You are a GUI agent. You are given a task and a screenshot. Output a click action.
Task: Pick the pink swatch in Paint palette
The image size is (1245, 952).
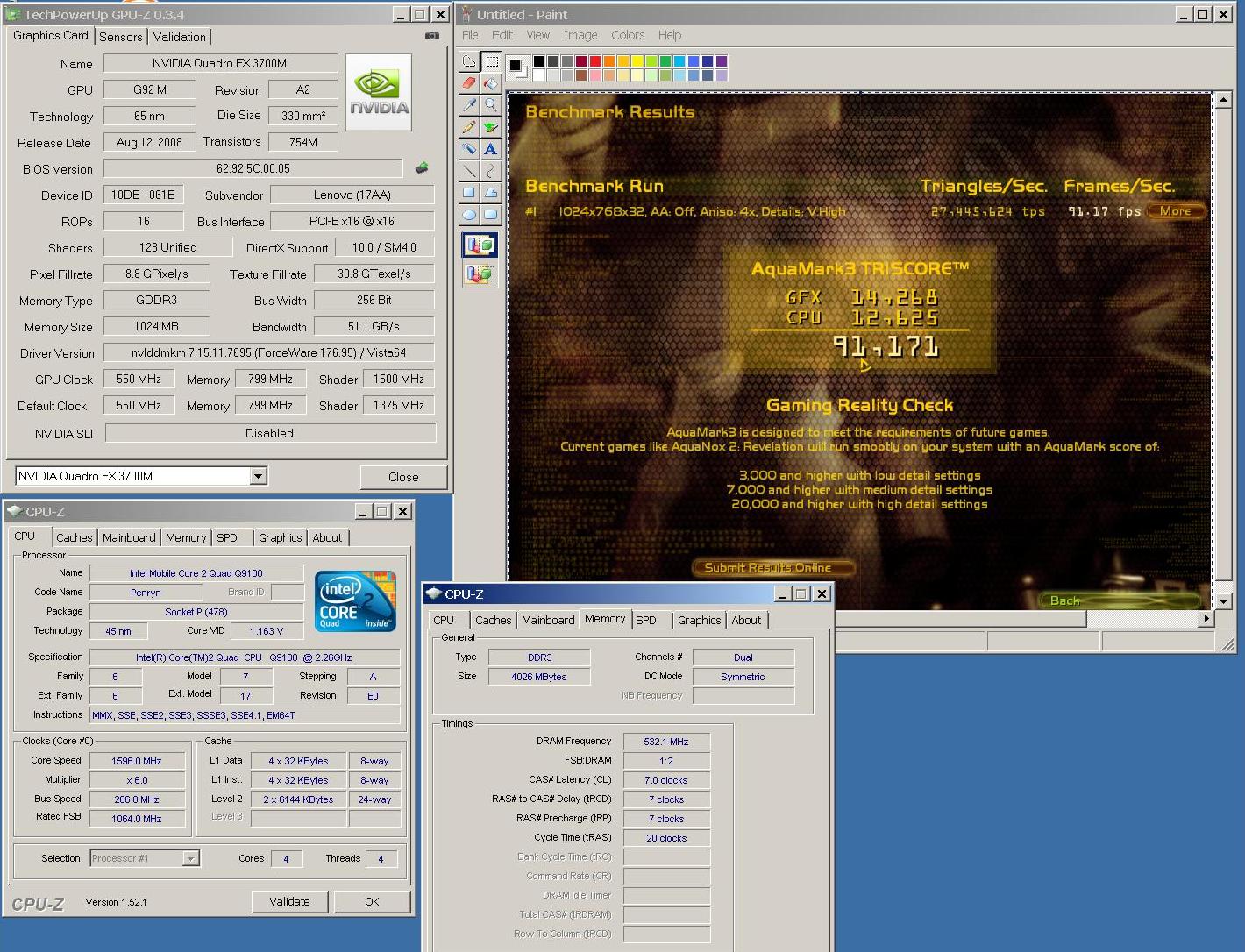click(595, 75)
